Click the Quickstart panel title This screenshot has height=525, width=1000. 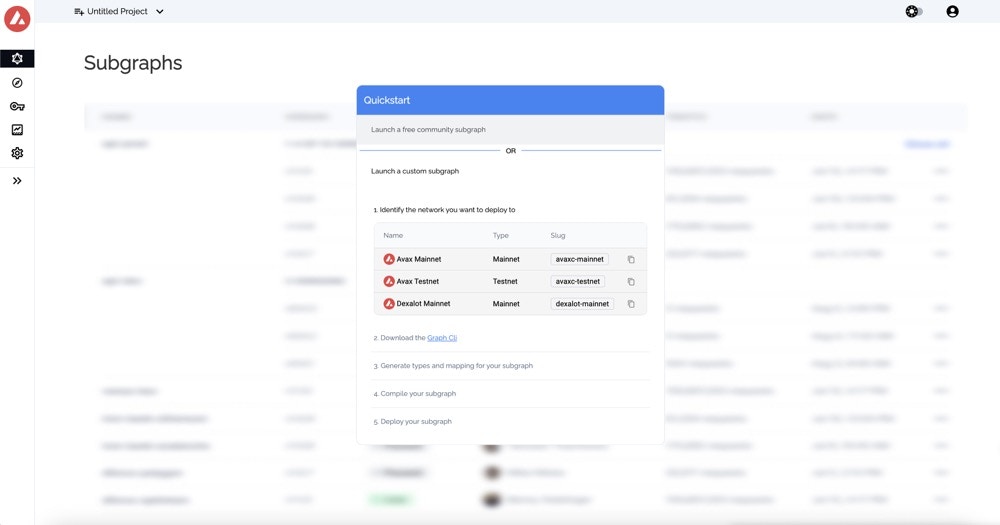[386, 100]
